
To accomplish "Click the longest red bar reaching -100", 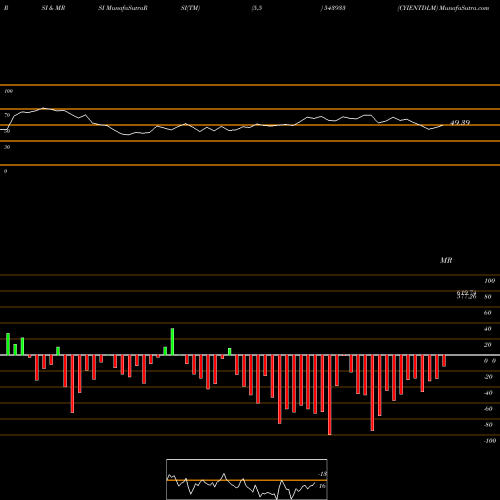I will tap(330, 395).
